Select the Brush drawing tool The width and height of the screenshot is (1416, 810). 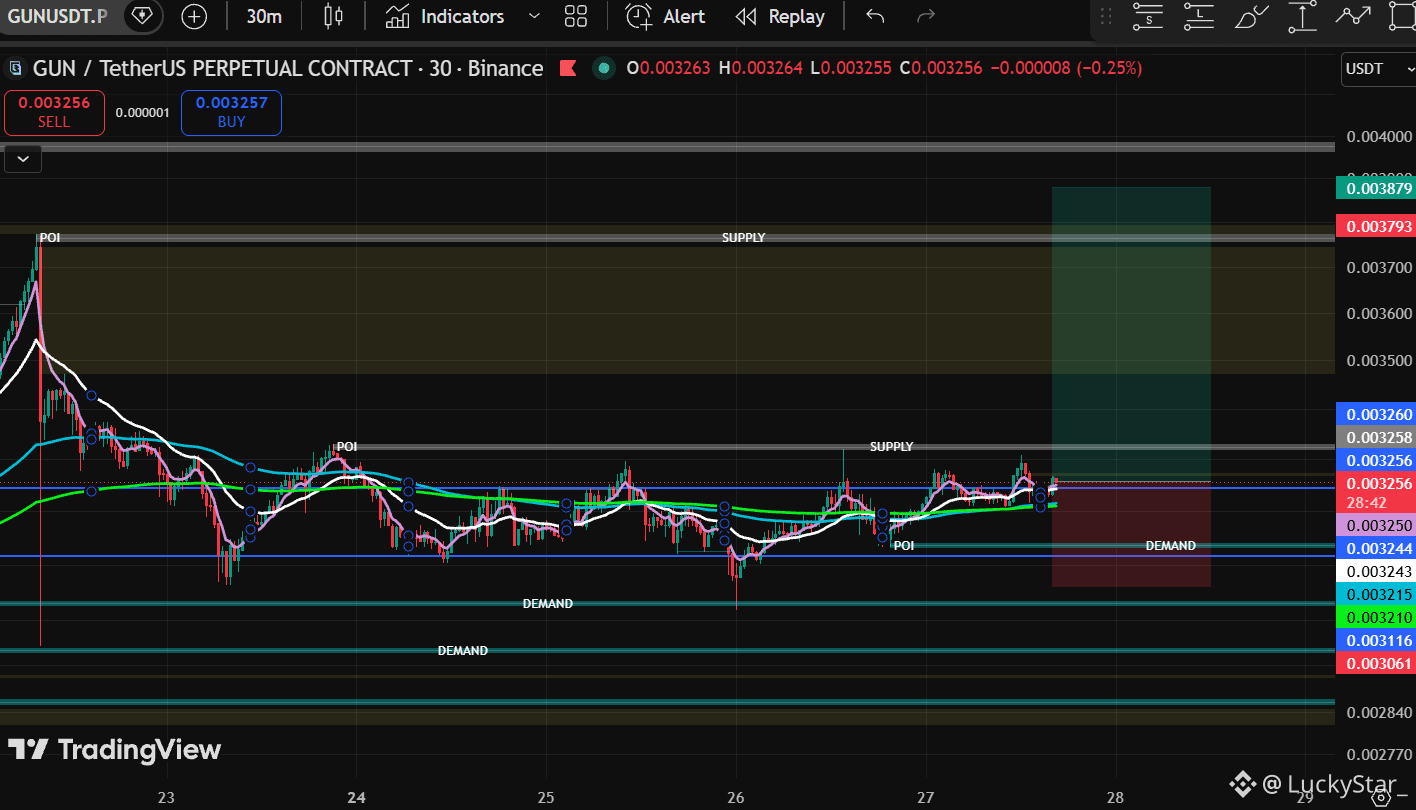tap(1251, 16)
